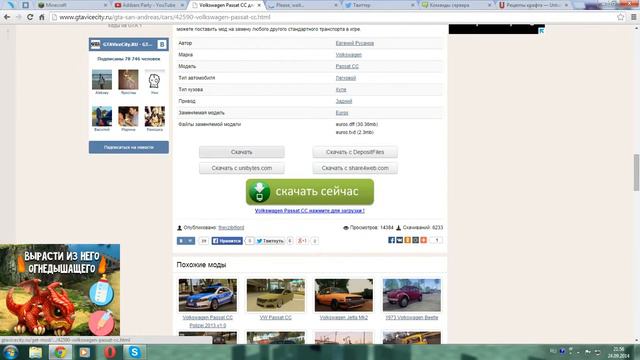Click the dragon game advertisement
Screen dimensions: 640x360
pos(60,290)
